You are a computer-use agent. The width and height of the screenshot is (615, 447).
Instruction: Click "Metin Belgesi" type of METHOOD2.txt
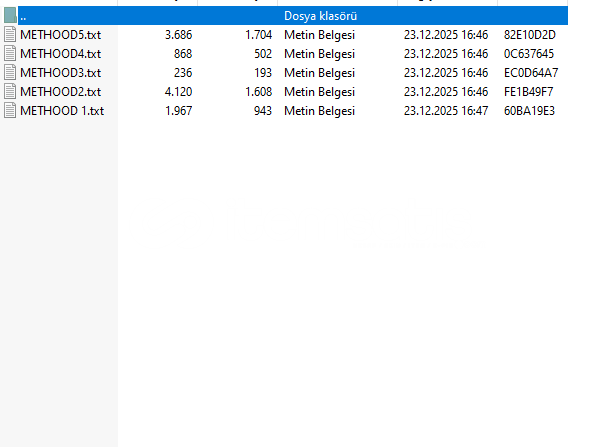point(319,92)
